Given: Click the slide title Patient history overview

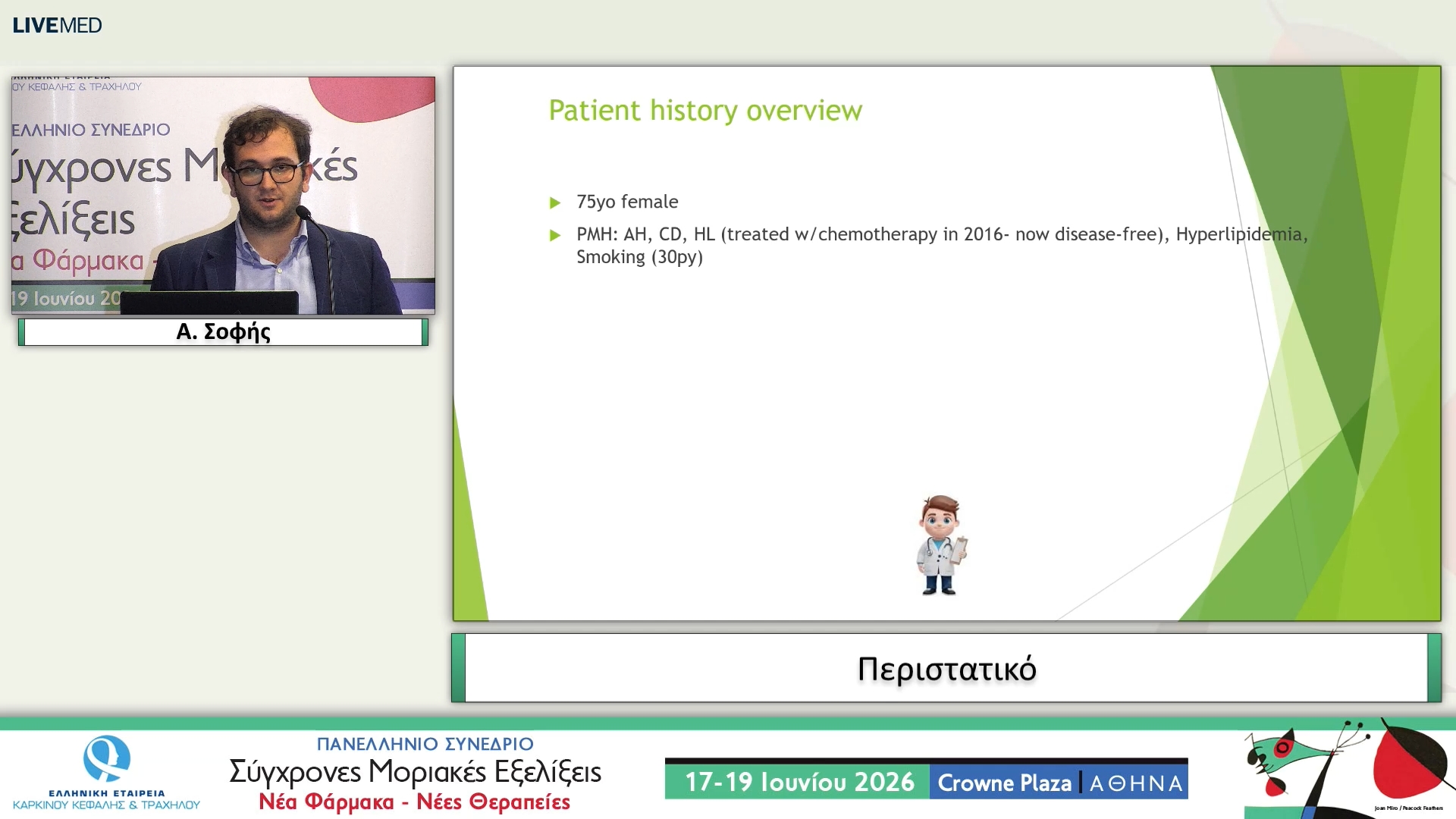Looking at the screenshot, I should (705, 111).
